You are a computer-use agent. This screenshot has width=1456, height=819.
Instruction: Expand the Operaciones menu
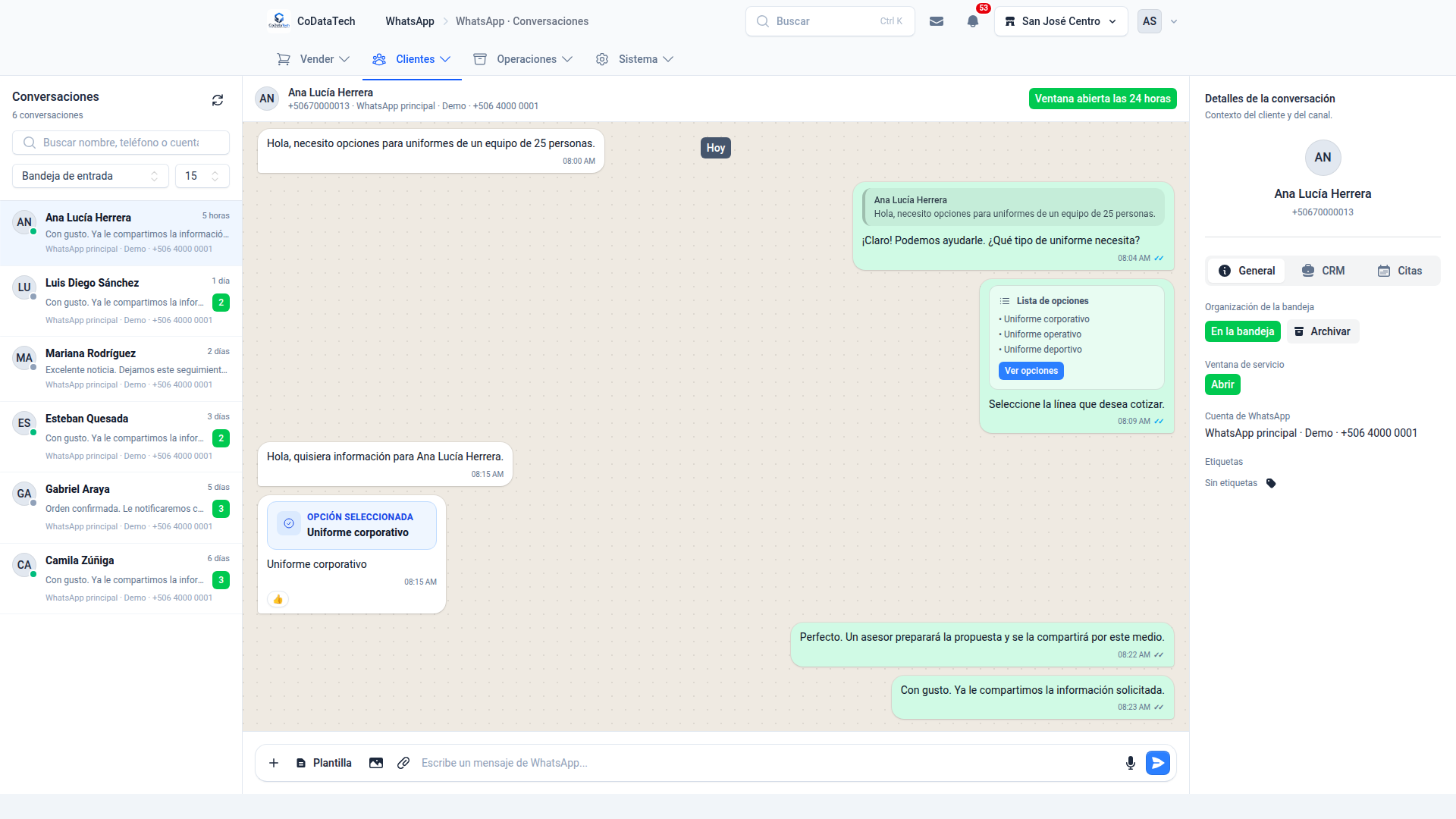coord(522,59)
